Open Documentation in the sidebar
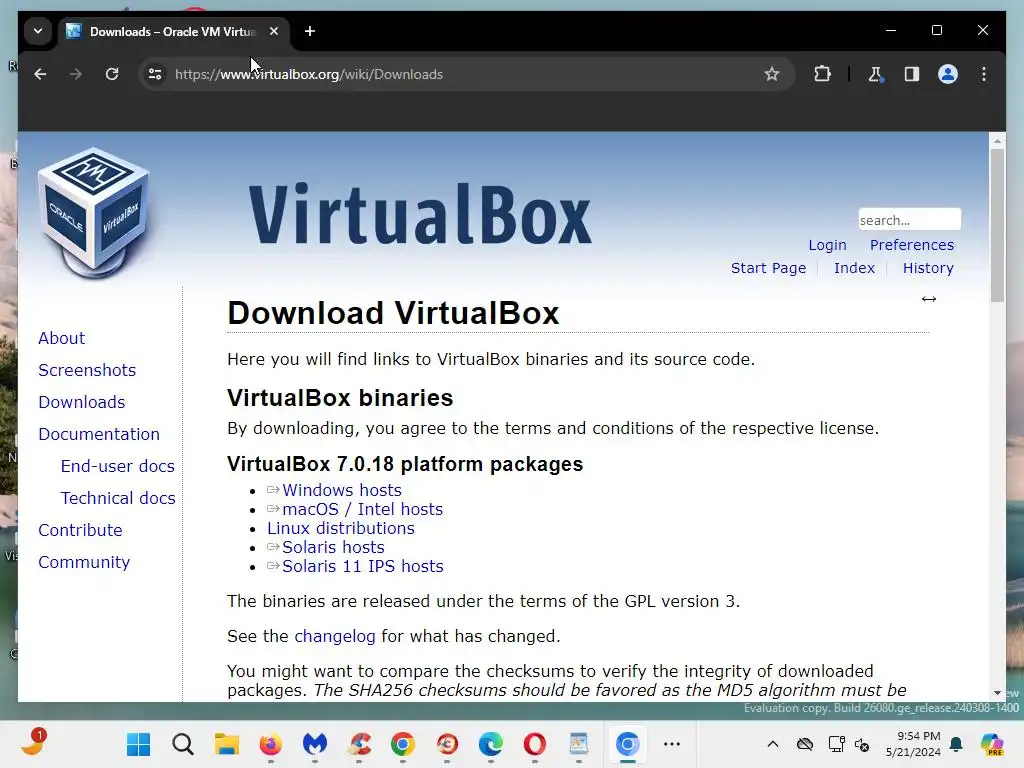 pyautogui.click(x=99, y=434)
